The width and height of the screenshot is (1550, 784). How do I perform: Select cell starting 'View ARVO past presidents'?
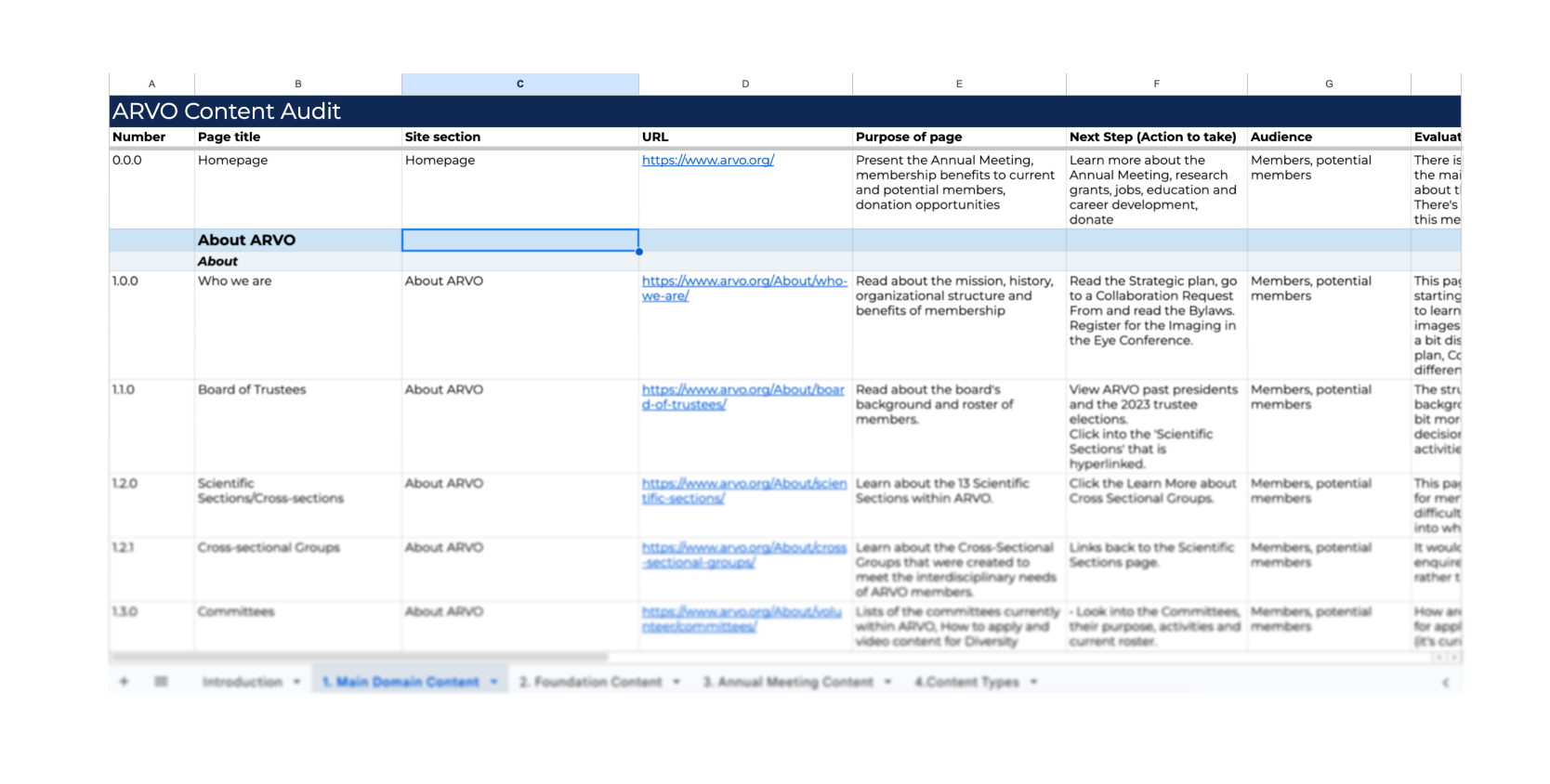[x=1157, y=426]
